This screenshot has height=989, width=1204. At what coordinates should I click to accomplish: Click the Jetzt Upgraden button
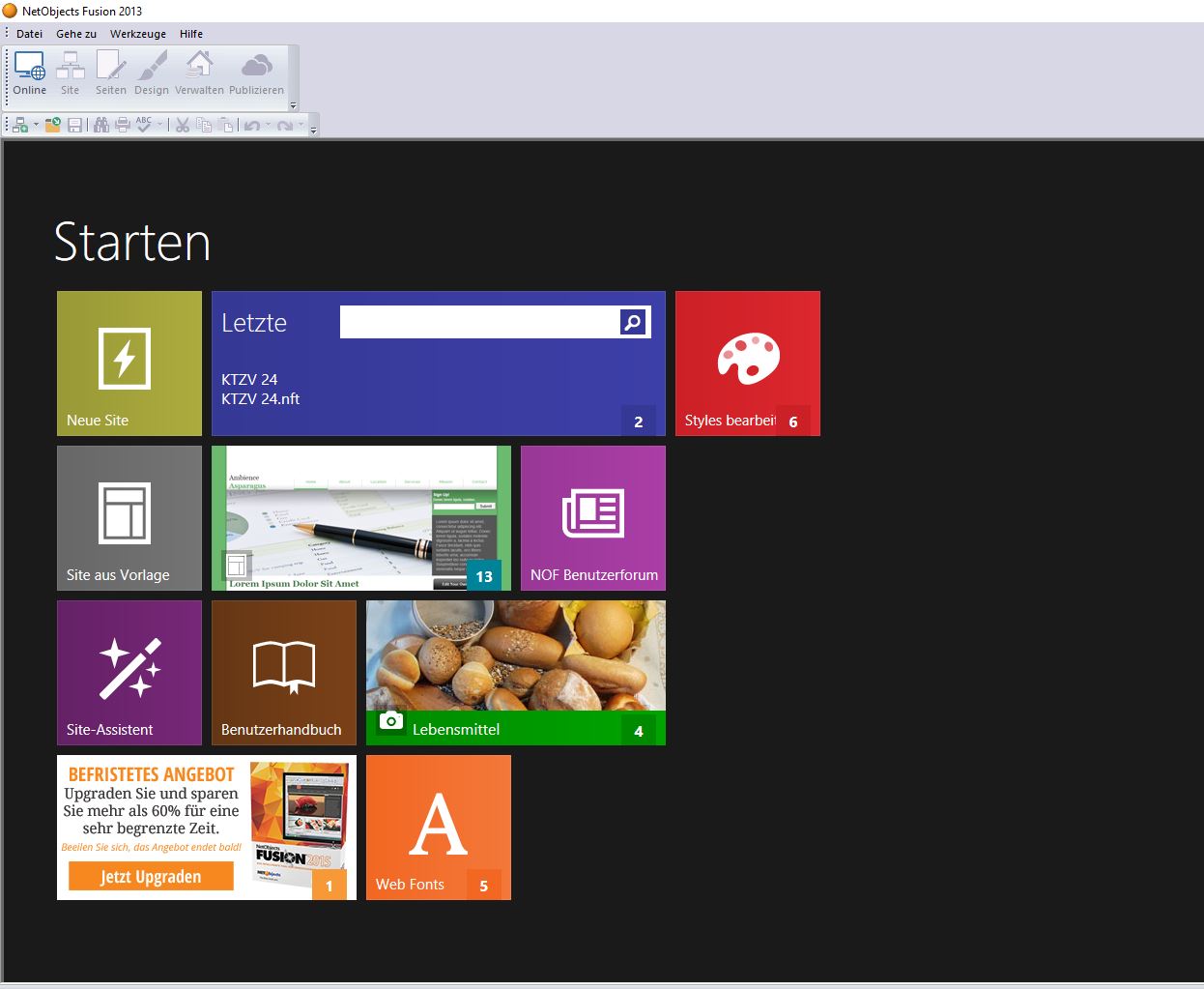(x=151, y=877)
